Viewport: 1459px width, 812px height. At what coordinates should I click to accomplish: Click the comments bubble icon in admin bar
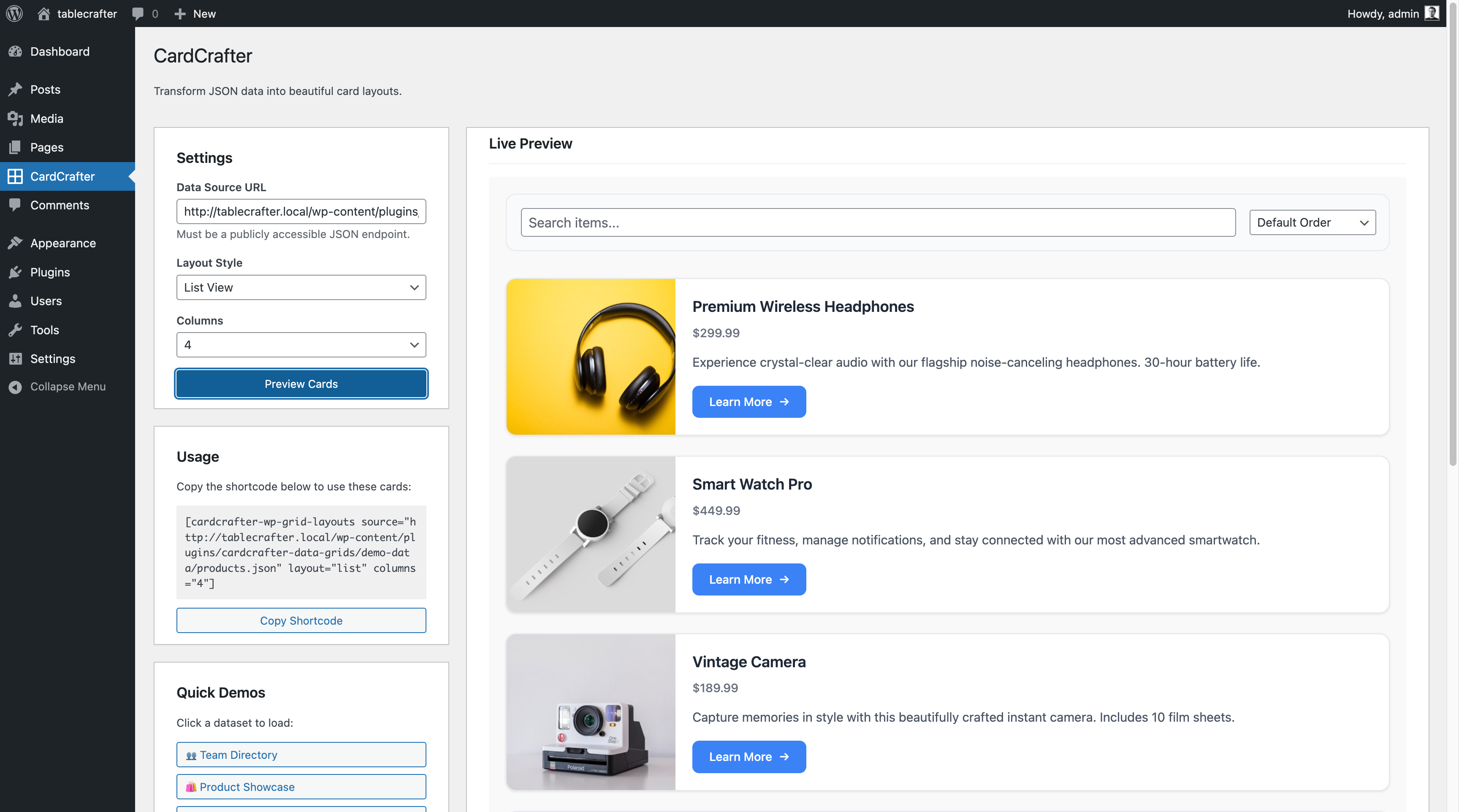(x=138, y=14)
